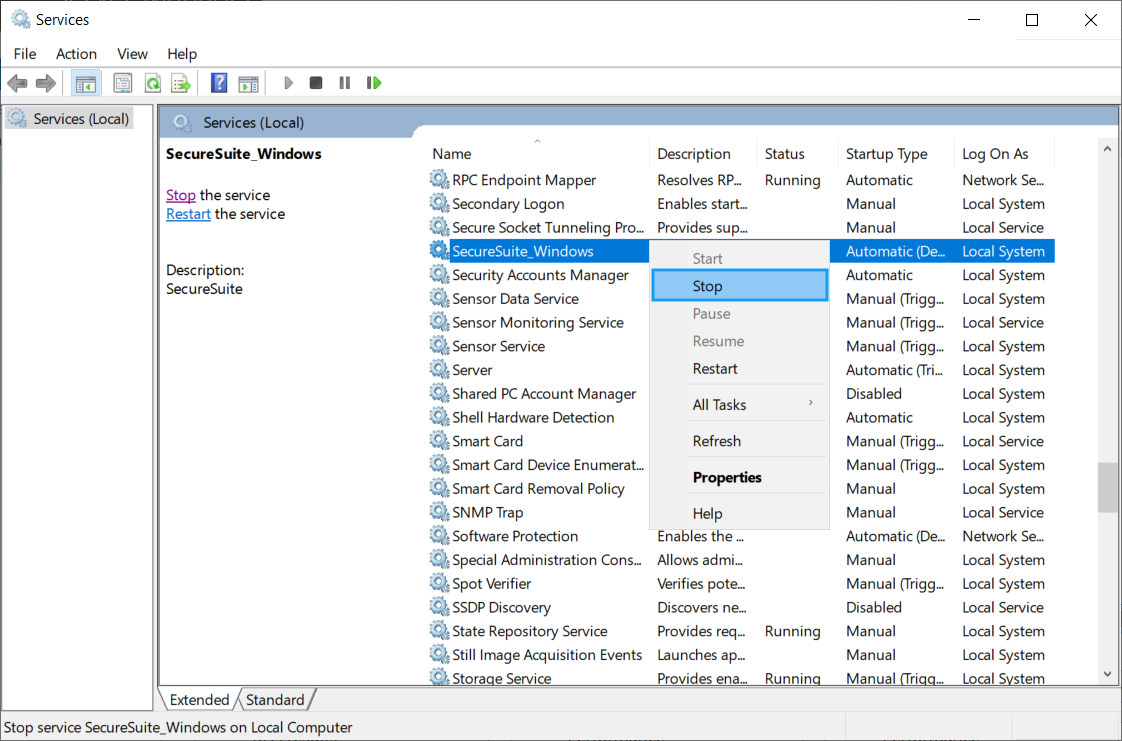
Task: Choose Help in the context menu
Action: [x=740, y=514]
